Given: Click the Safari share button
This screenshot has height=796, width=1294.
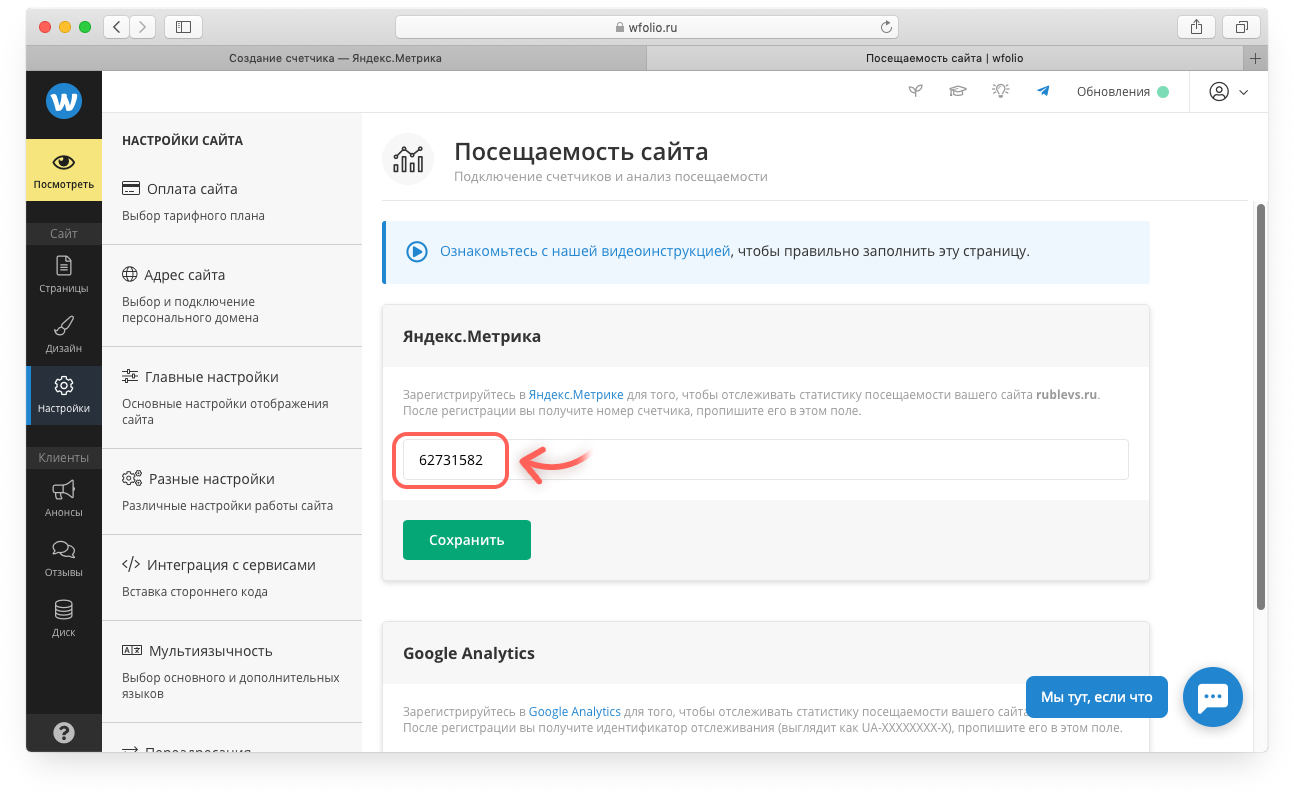Looking at the screenshot, I should pyautogui.click(x=1196, y=27).
